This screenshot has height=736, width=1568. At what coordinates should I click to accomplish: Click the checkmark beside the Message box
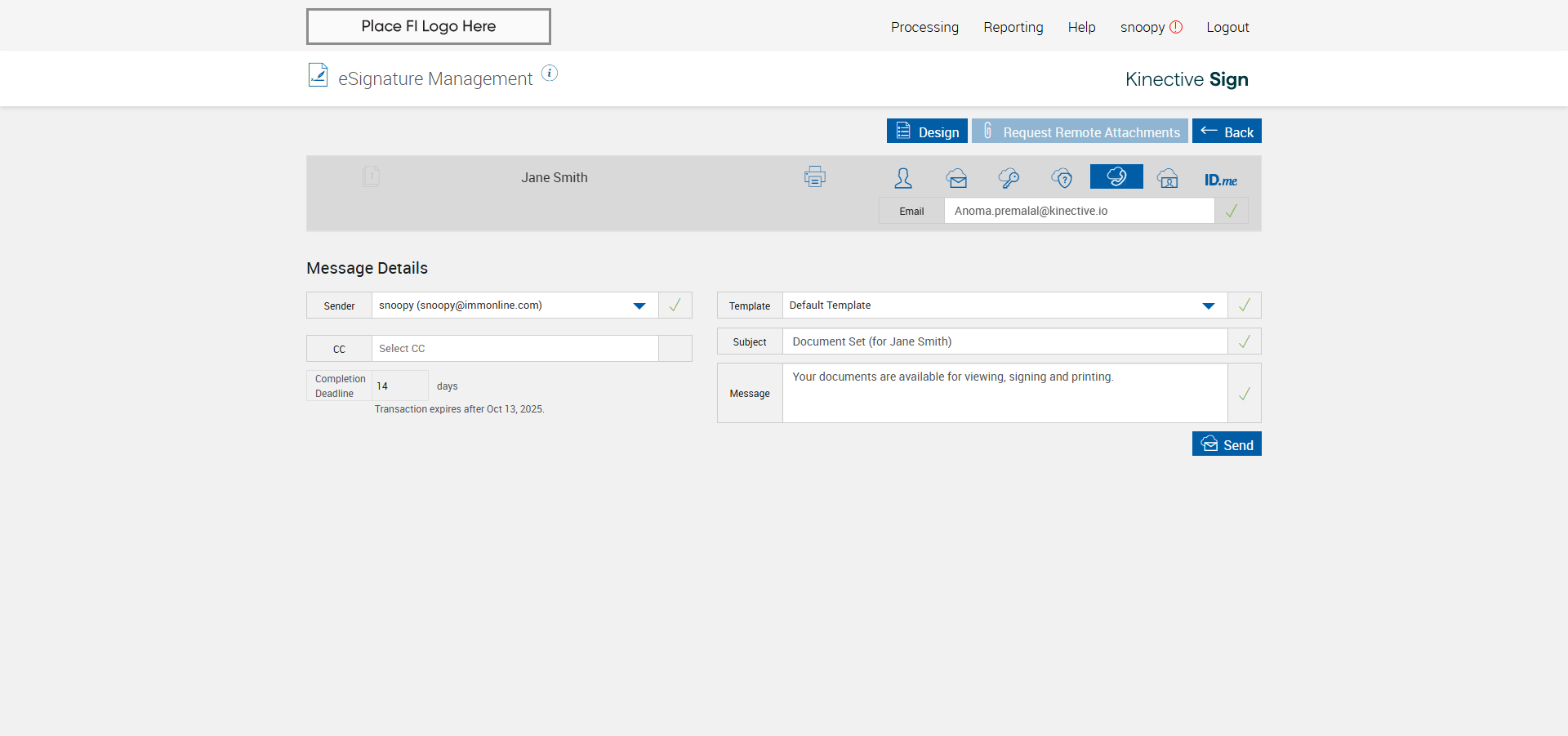pyautogui.click(x=1245, y=394)
